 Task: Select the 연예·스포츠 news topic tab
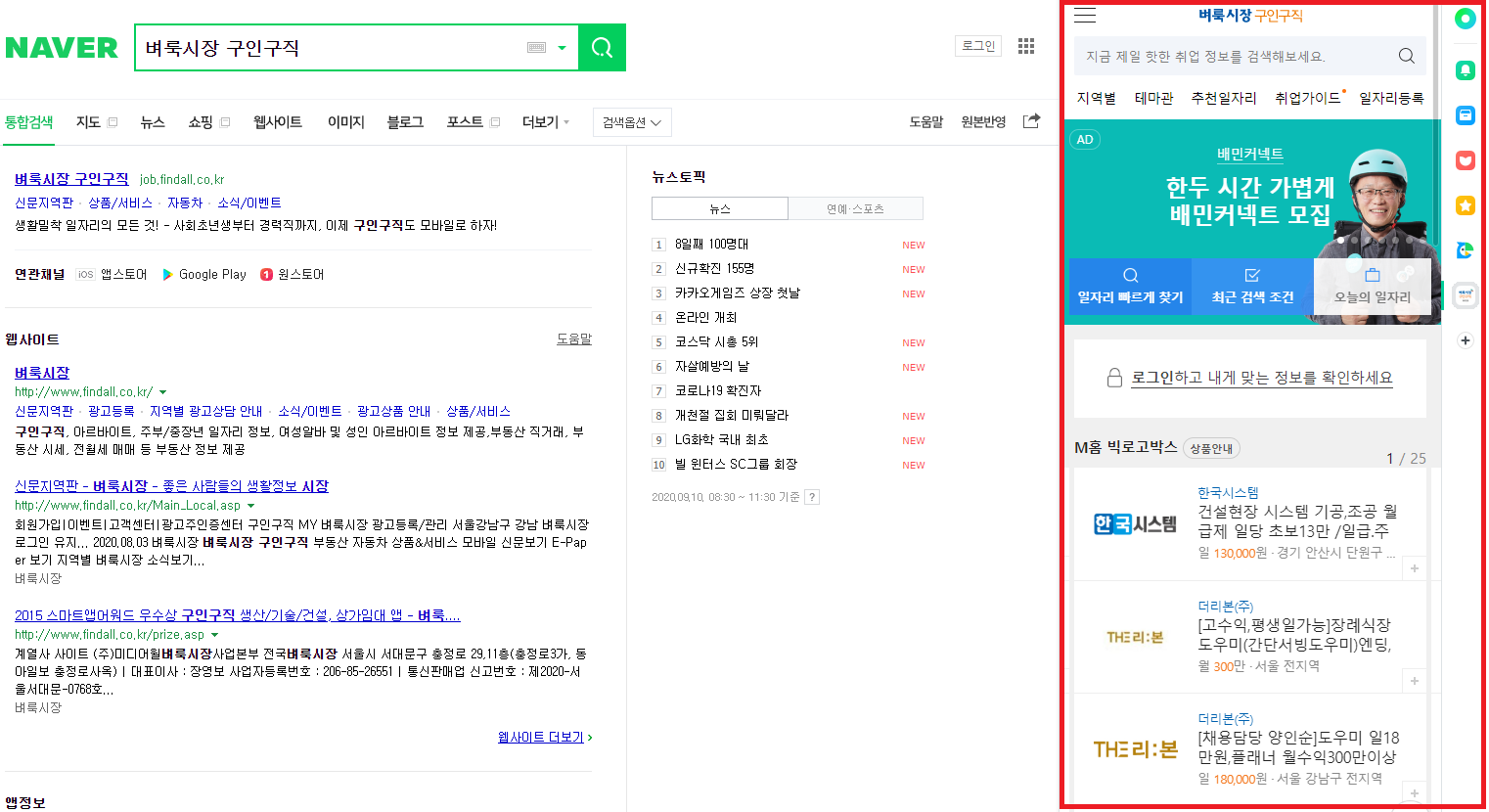pyautogui.click(x=855, y=208)
